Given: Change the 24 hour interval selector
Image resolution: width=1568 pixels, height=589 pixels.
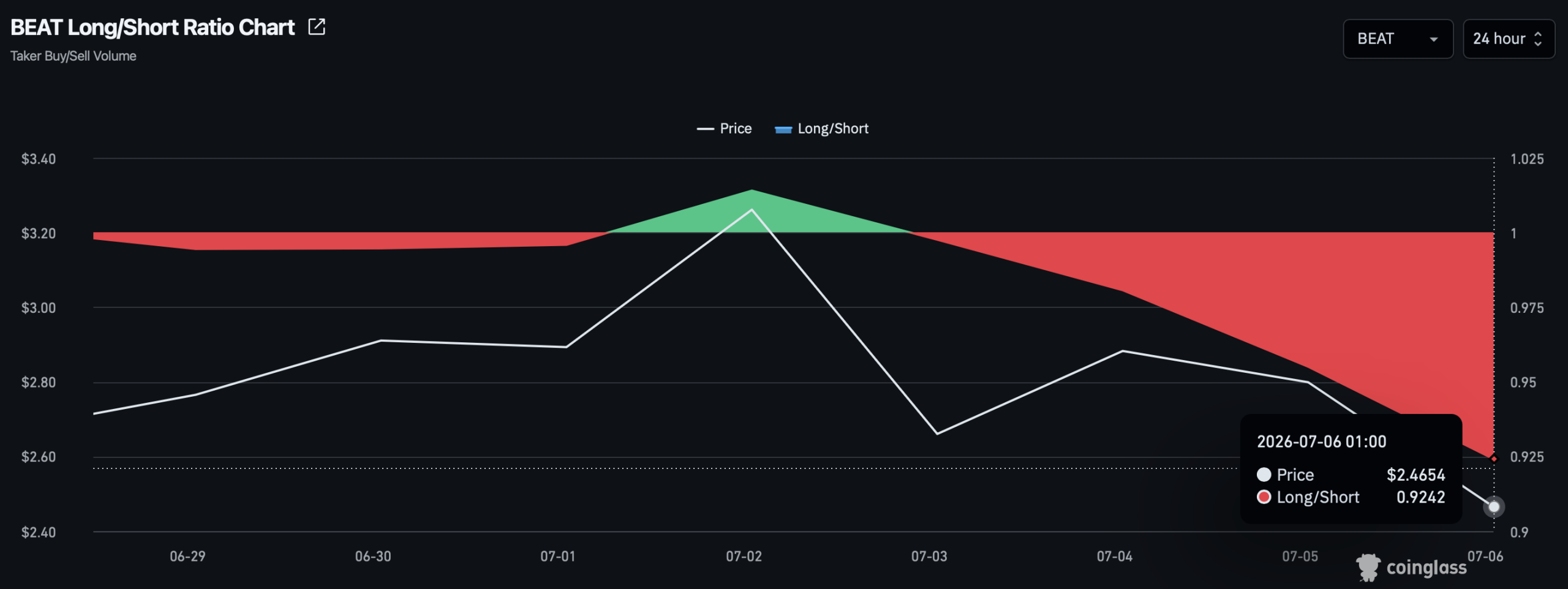Looking at the screenshot, I should [1508, 39].
